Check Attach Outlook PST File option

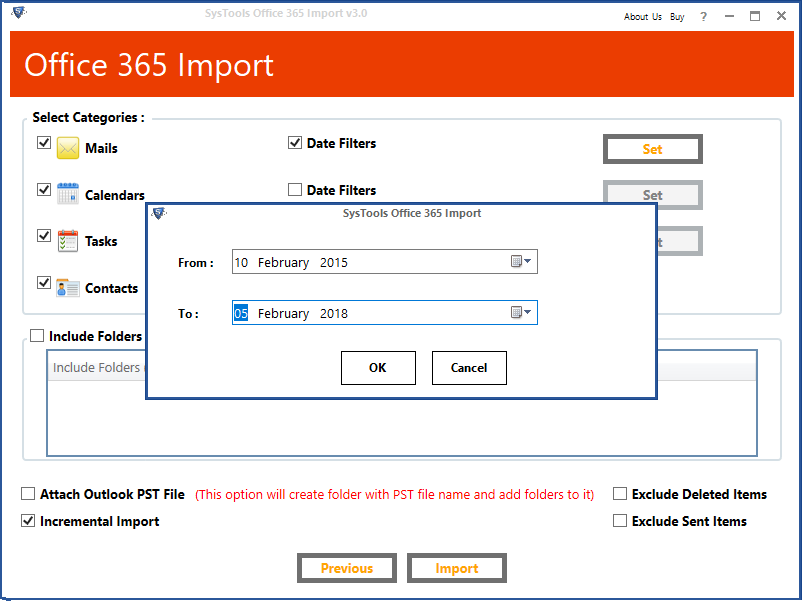(28, 493)
